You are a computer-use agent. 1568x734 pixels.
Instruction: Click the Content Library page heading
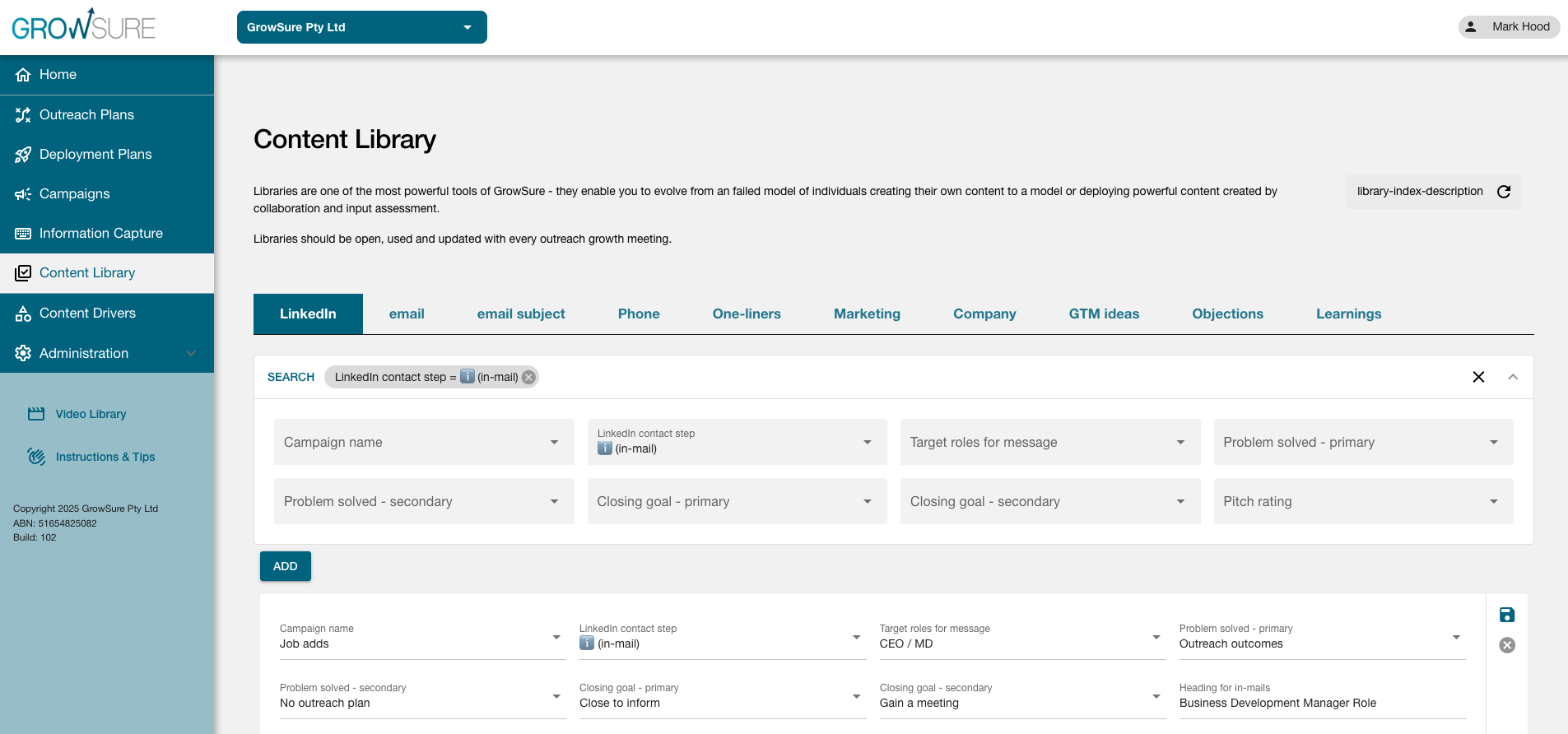click(x=345, y=140)
